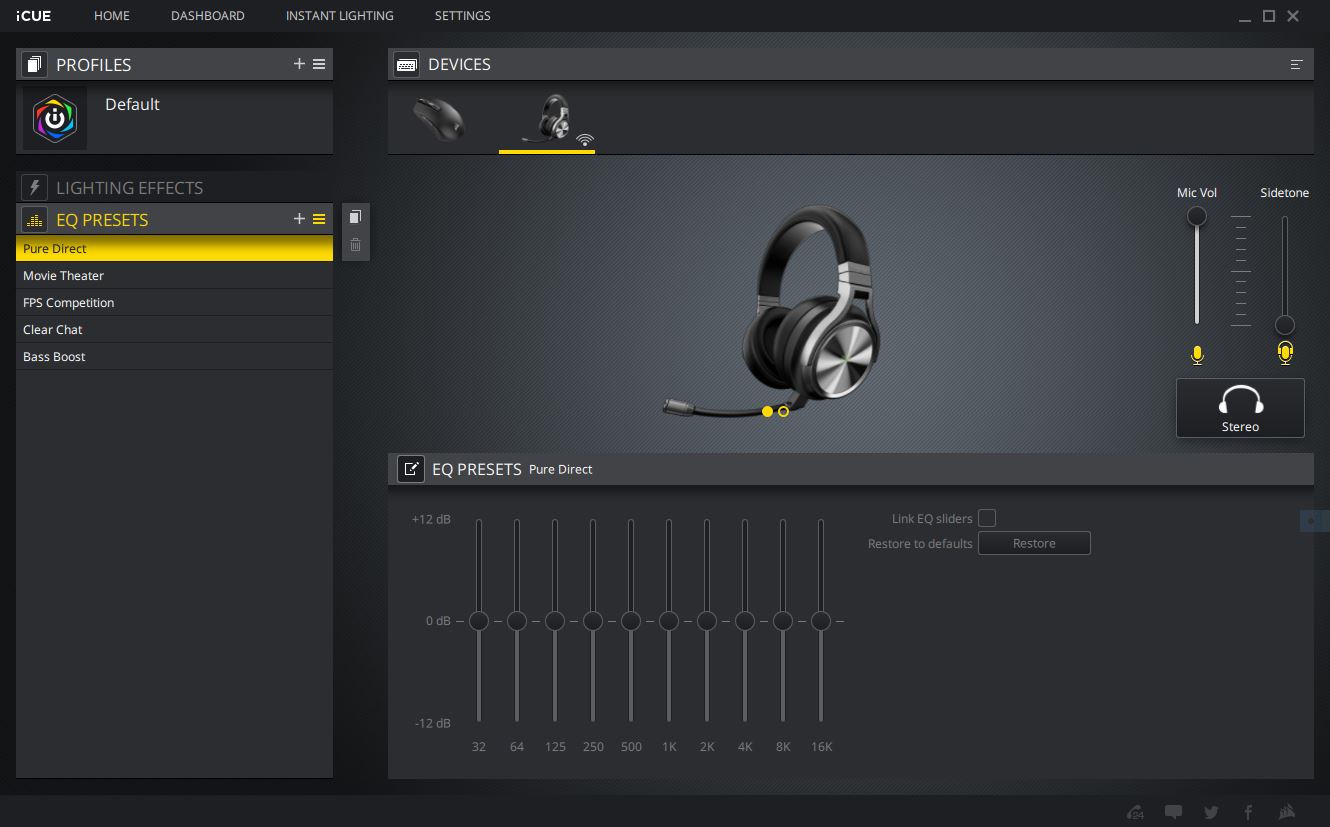Select the Movie Theater preset
The height and width of the screenshot is (827, 1330).
click(x=175, y=275)
